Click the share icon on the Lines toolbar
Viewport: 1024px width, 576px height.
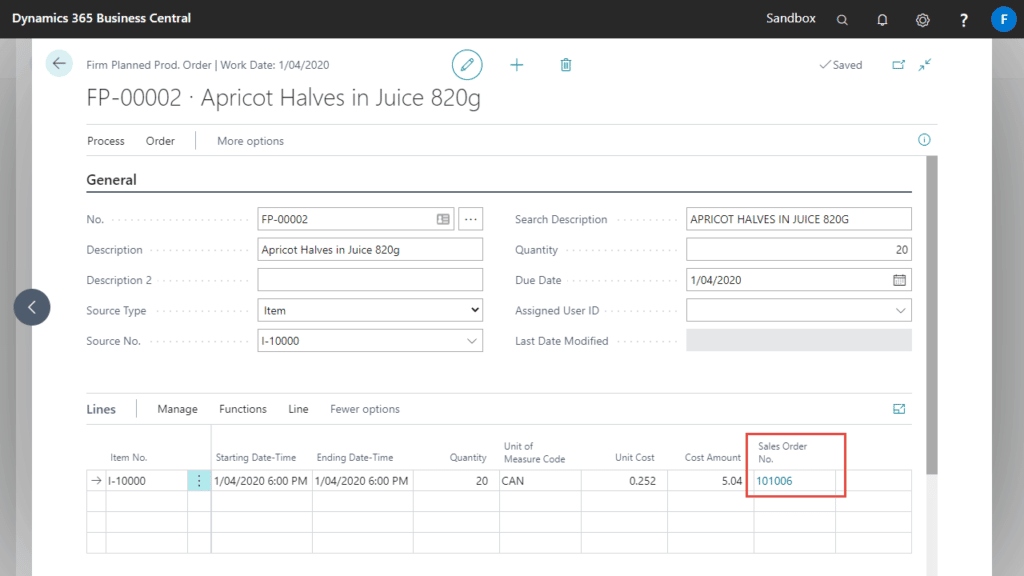898,408
